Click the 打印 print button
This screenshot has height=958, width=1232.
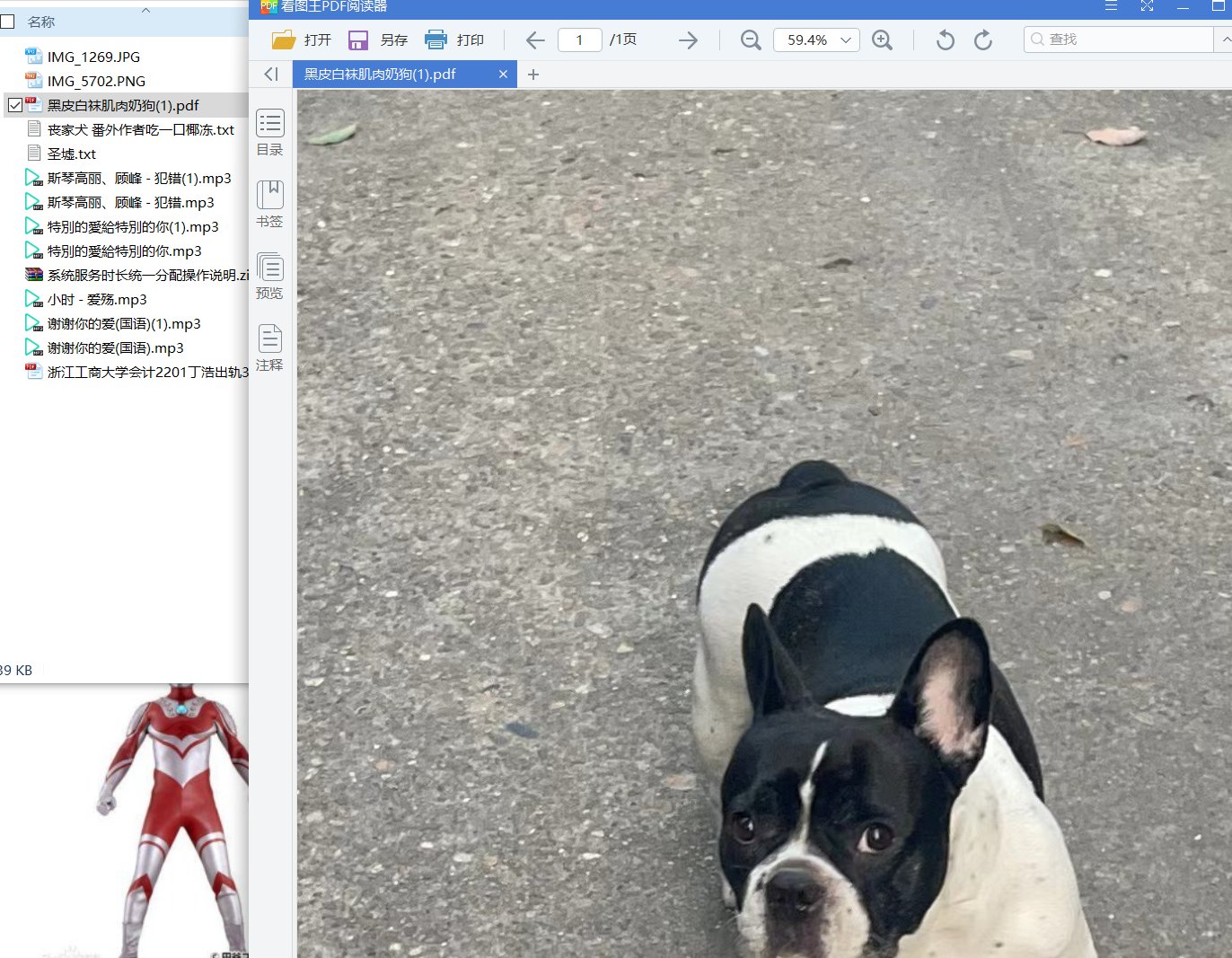[454, 40]
